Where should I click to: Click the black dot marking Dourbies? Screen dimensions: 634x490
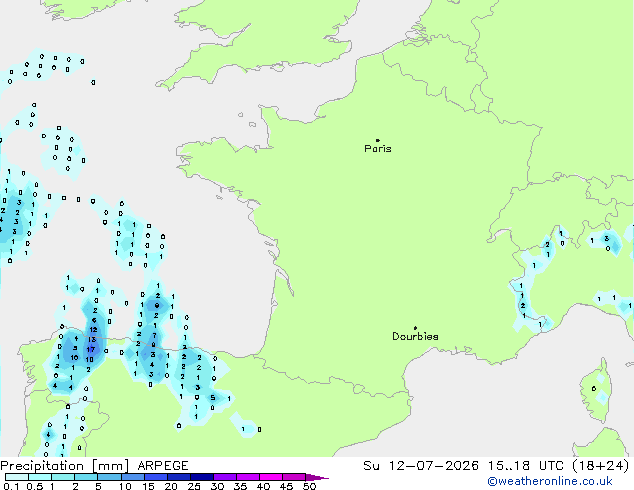tap(415, 328)
